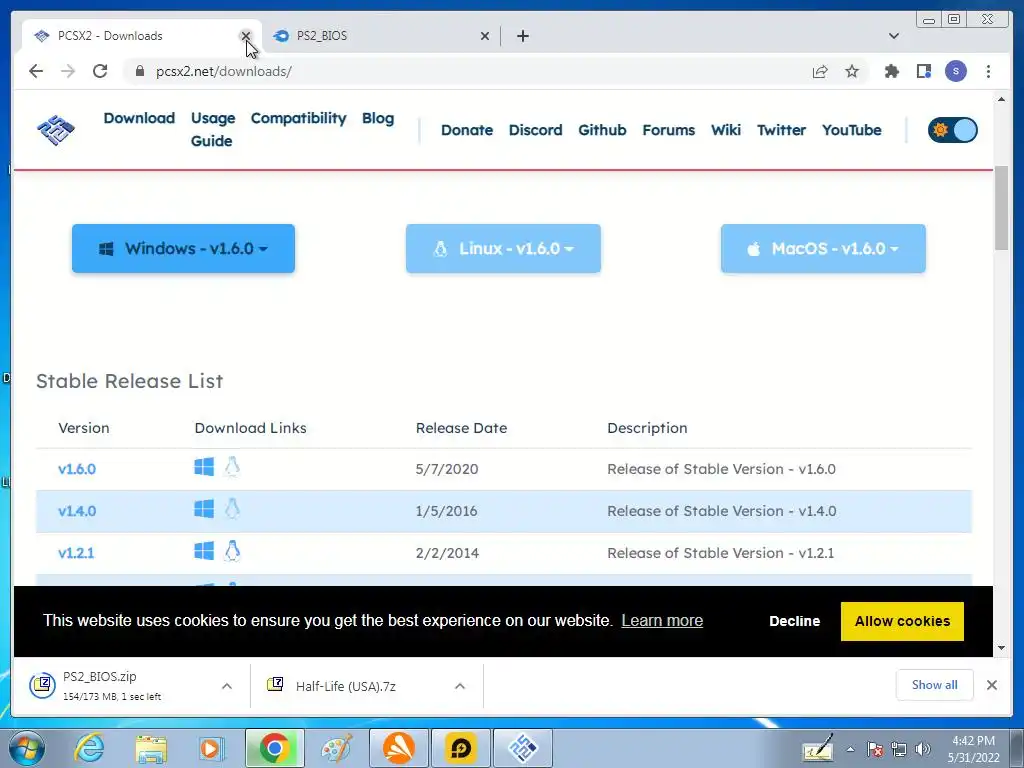The height and width of the screenshot is (768, 1024).
Task: Toggle dark/light theme switch
Action: 953,130
